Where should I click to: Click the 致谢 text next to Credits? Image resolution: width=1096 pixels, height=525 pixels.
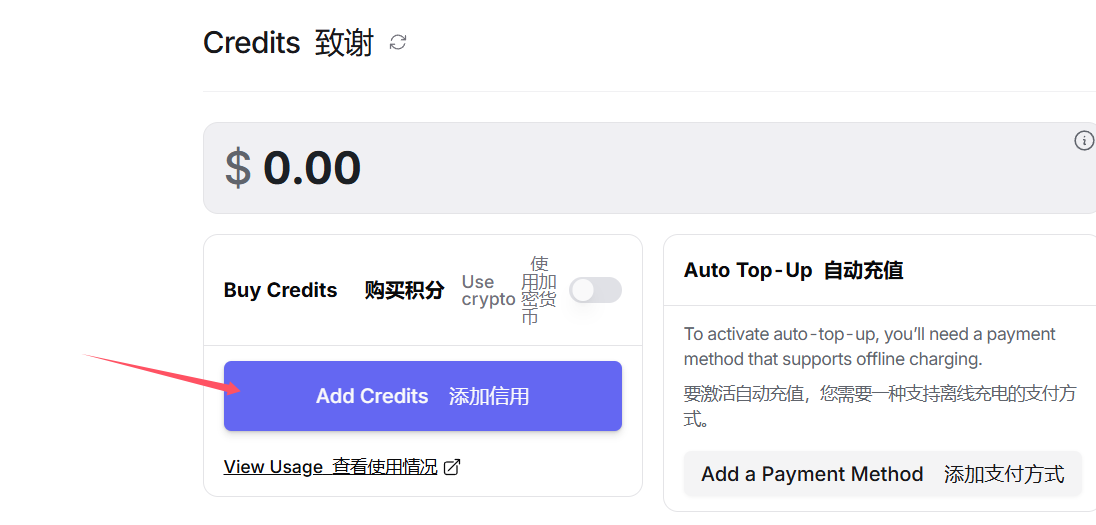pos(344,43)
